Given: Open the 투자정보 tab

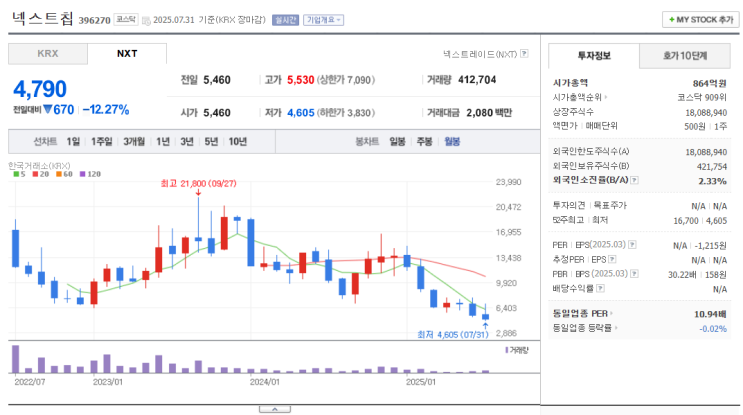Looking at the screenshot, I should click(x=594, y=56).
